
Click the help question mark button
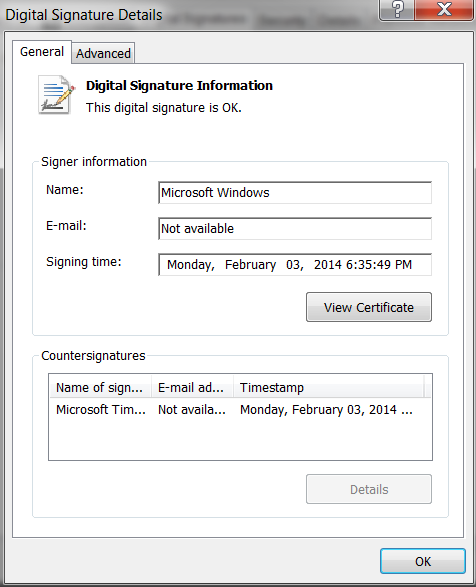pos(397,9)
